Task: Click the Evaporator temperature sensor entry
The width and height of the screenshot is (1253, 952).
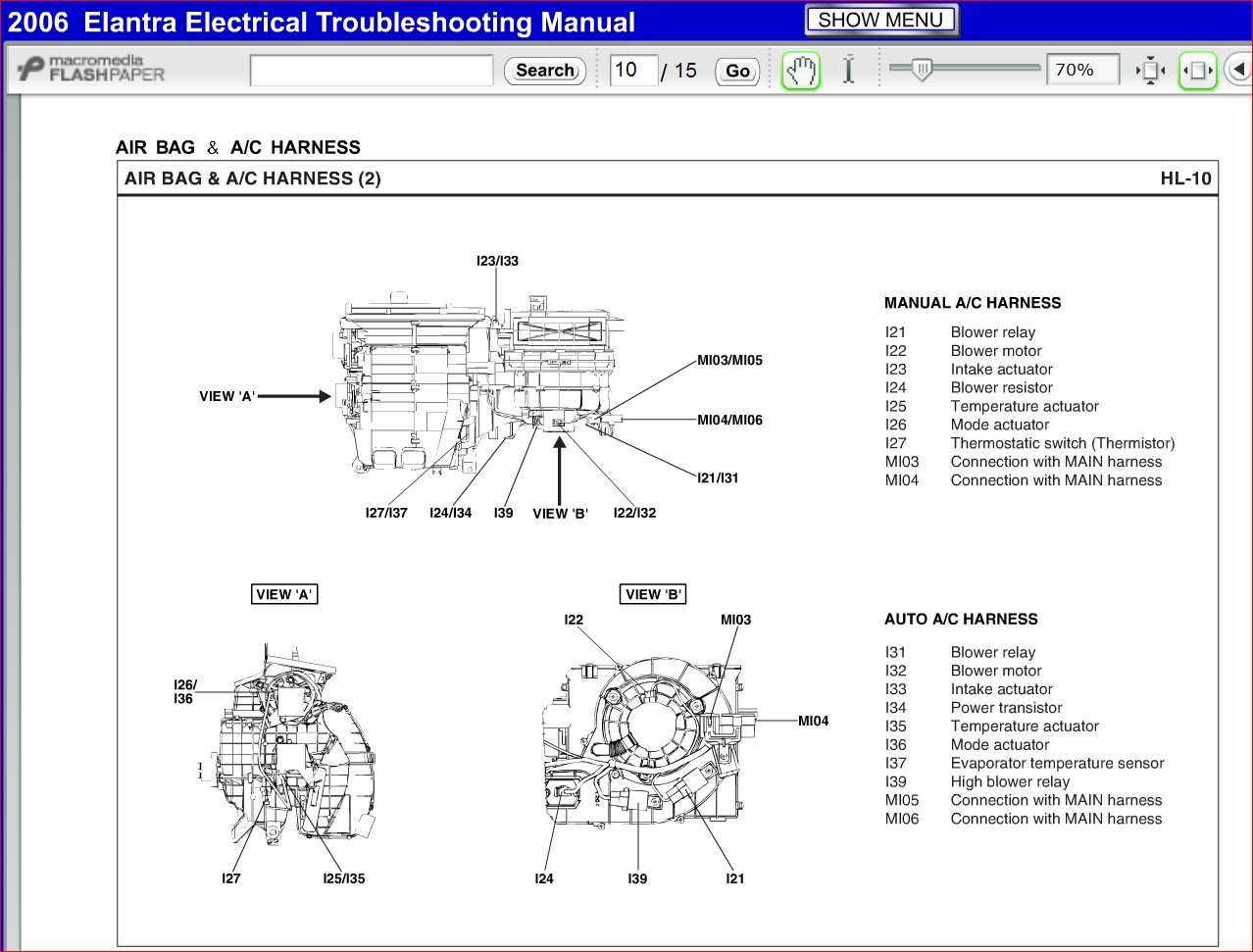Action: pos(1057,763)
